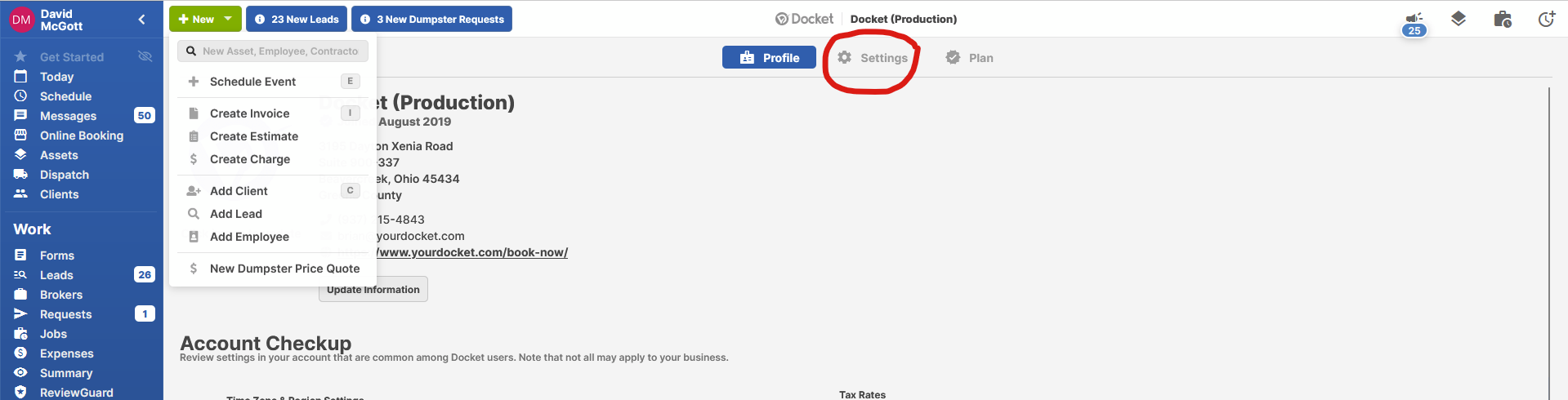This screenshot has height=400, width=1568.
Task: Click the Update Information button
Action: coord(373,290)
